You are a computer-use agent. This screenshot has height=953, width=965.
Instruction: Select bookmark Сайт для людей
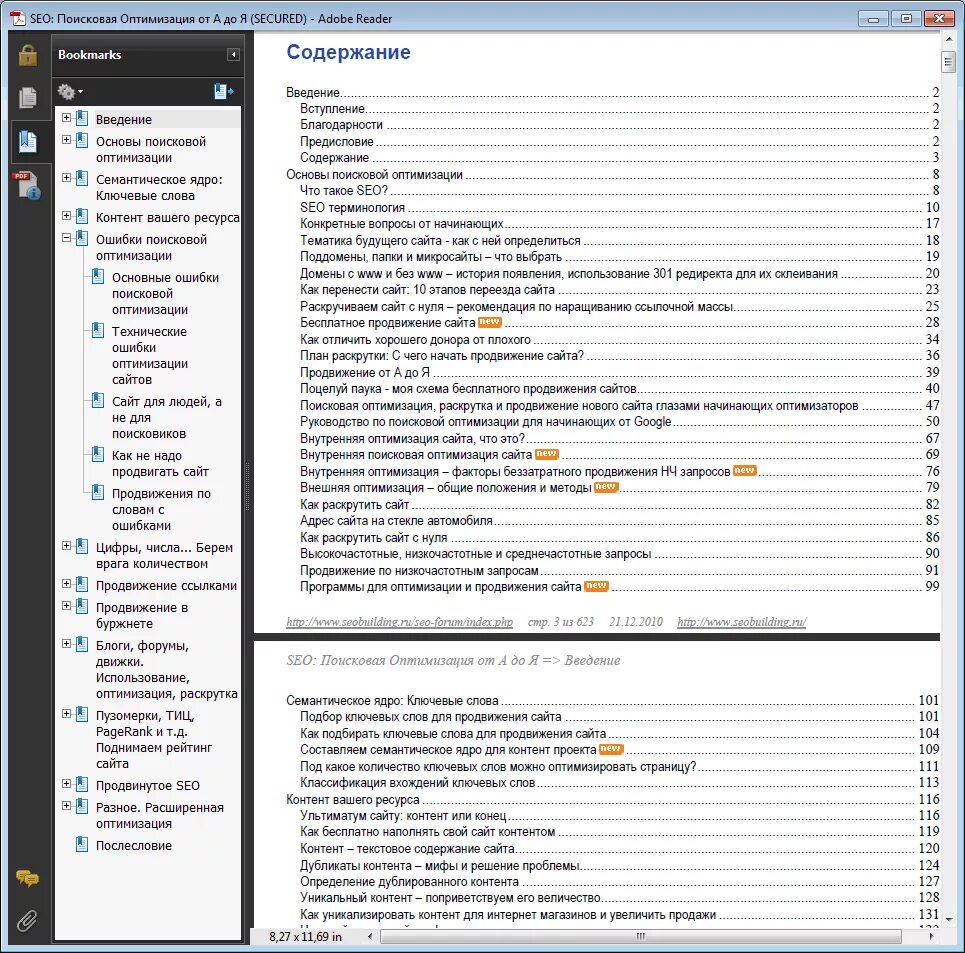(166, 418)
